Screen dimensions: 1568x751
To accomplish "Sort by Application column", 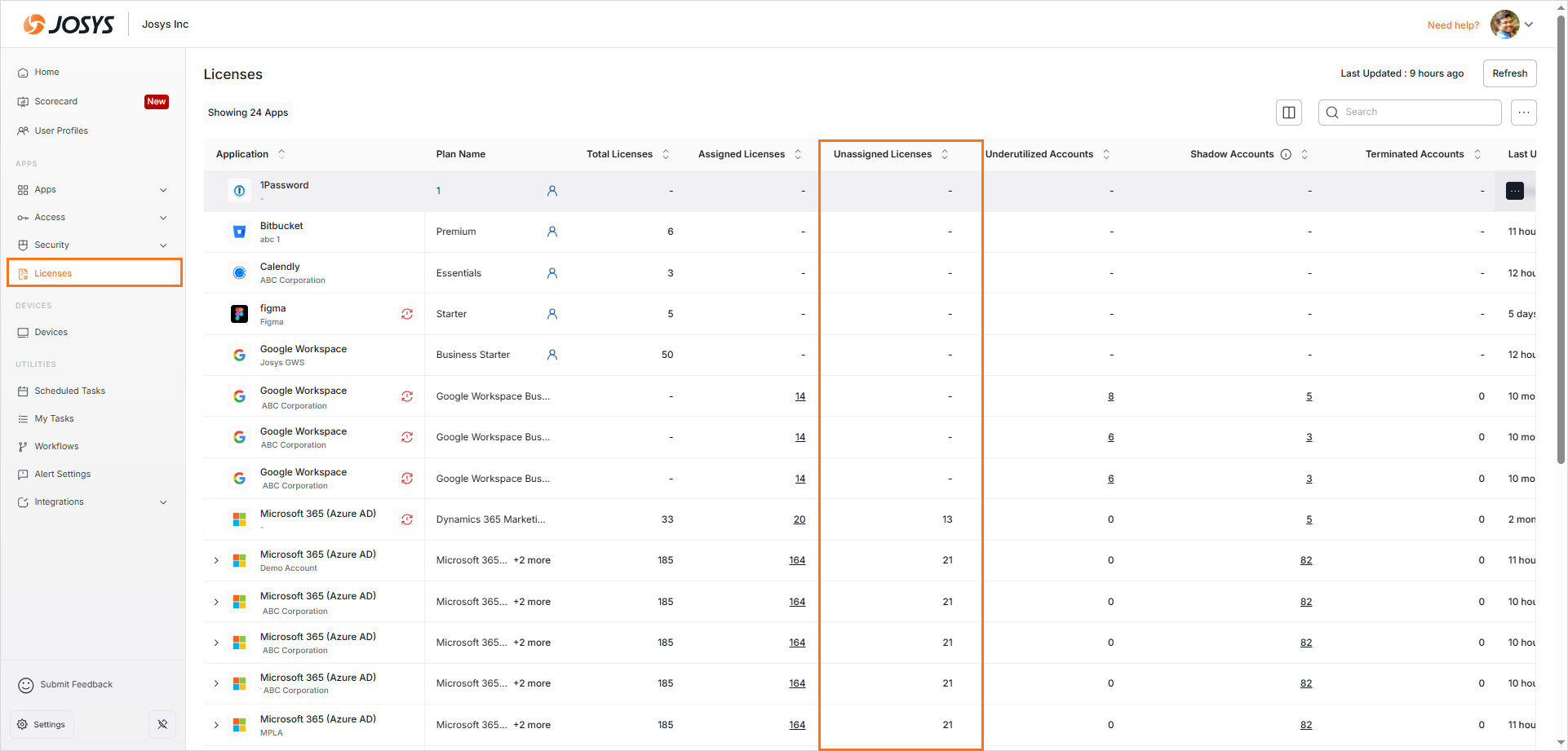I will [x=281, y=154].
